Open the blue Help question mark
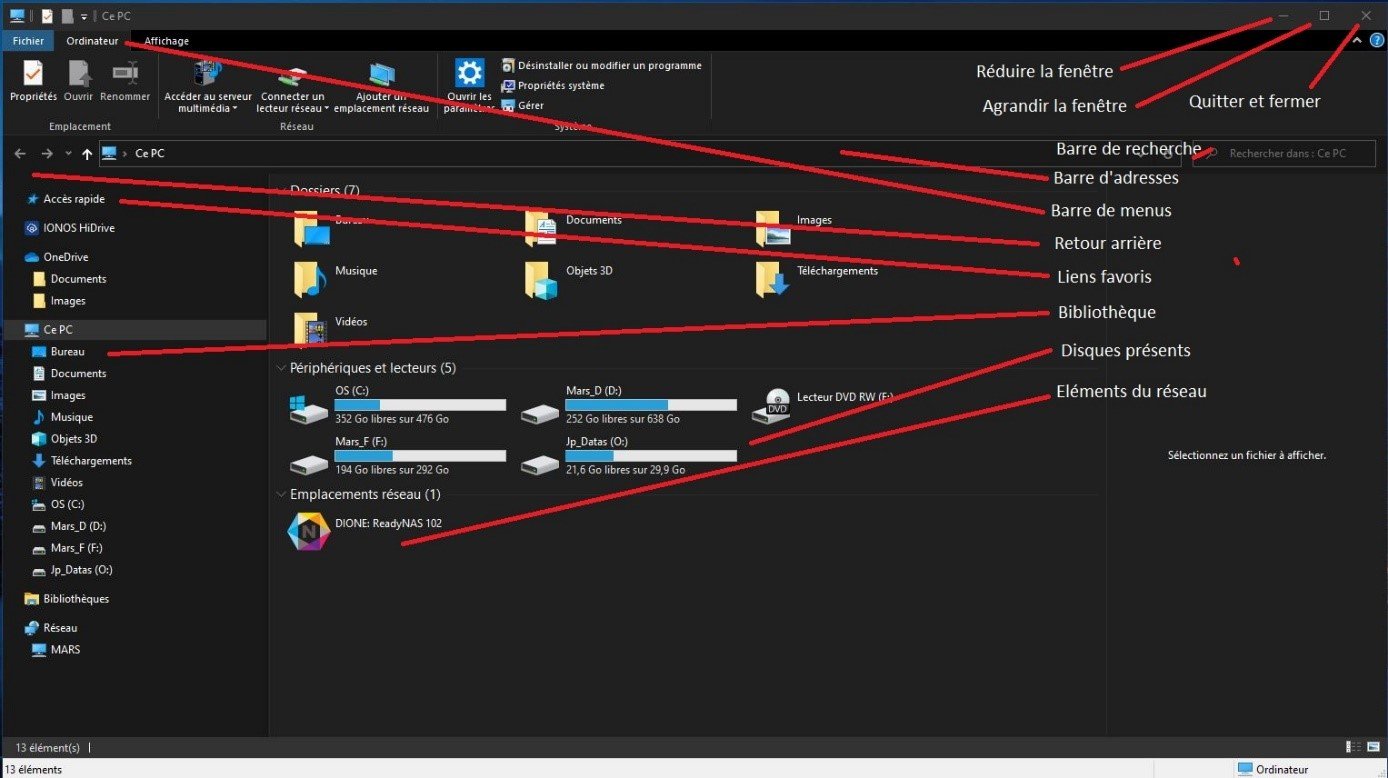The height and width of the screenshot is (778, 1388). pos(1377,41)
